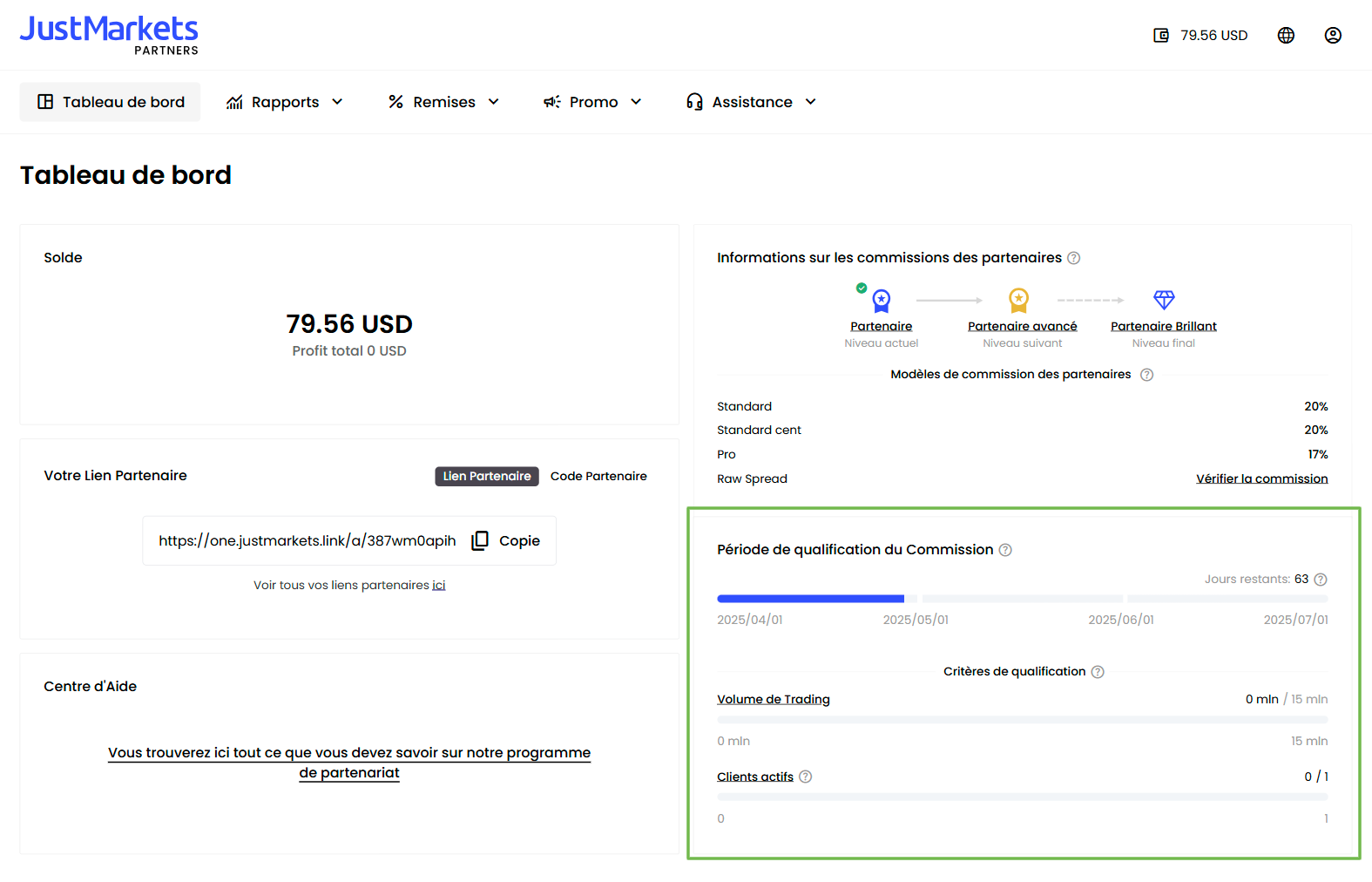Viewport: 1372px width, 882px height.
Task: Open the Rapports menu
Action: point(284,102)
